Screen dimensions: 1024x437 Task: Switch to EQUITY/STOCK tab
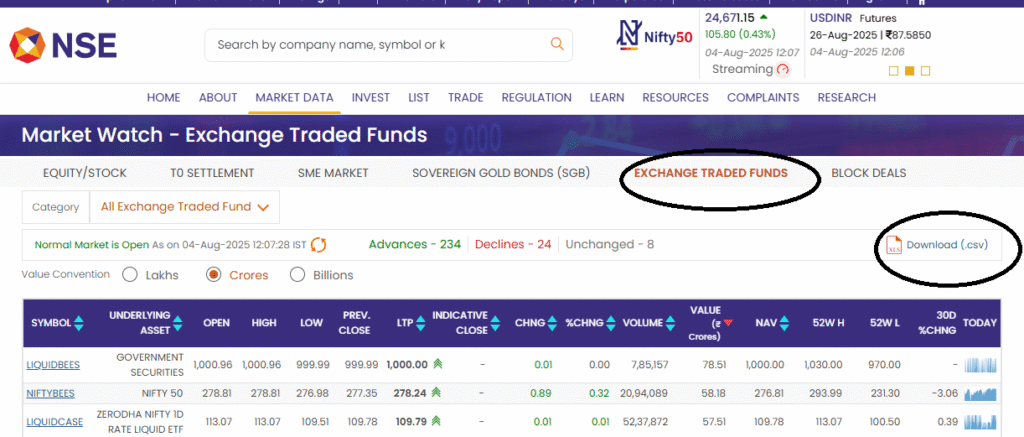click(85, 173)
